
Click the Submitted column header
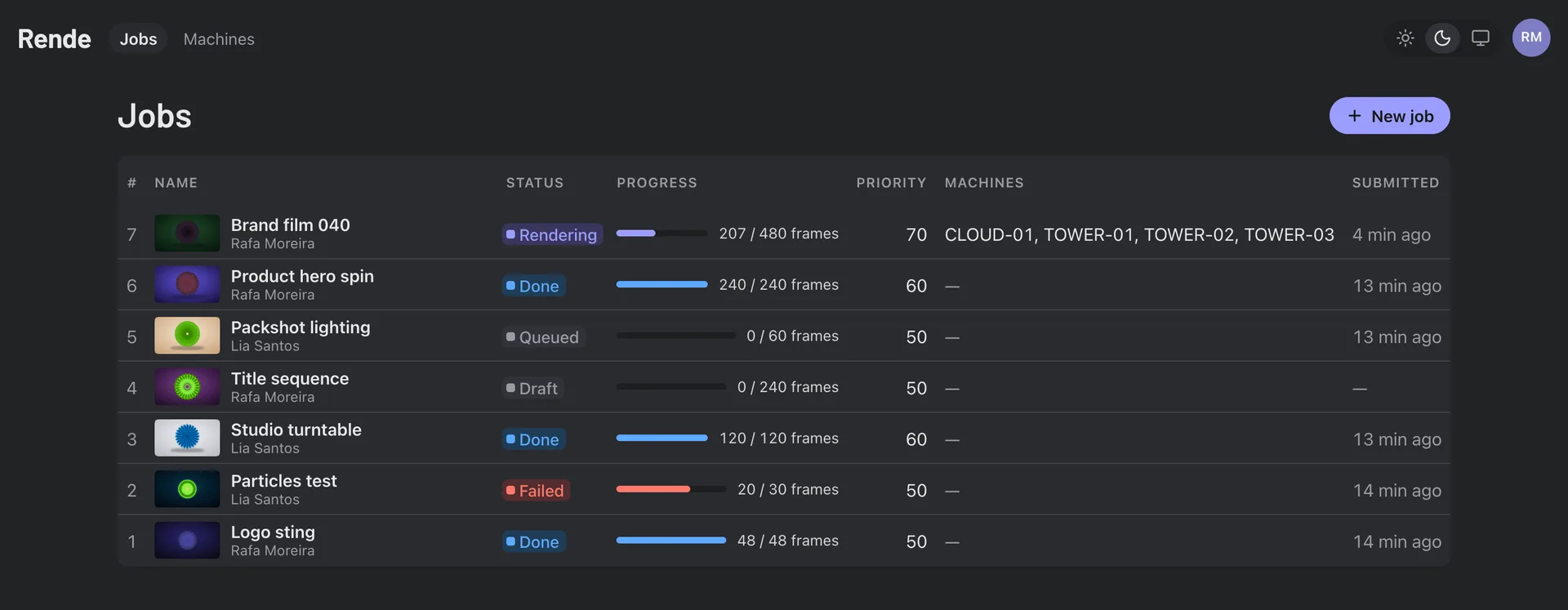[1396, 183]
